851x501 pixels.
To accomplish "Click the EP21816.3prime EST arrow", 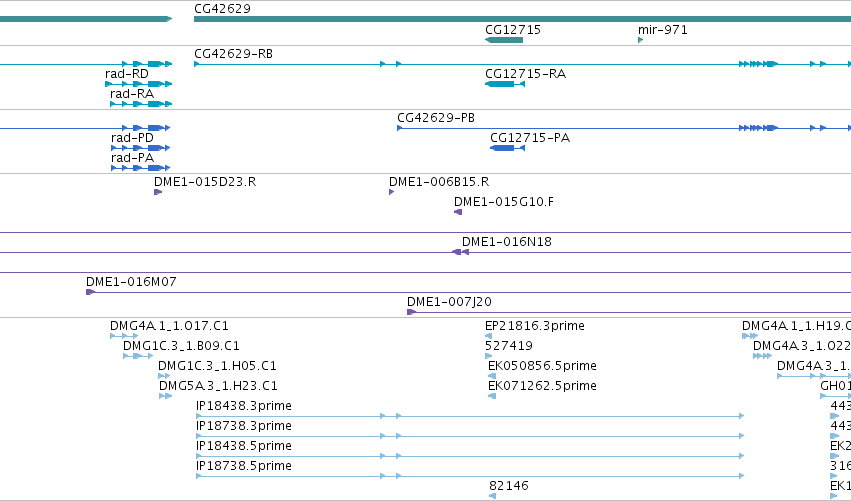I will click(488, 336).
